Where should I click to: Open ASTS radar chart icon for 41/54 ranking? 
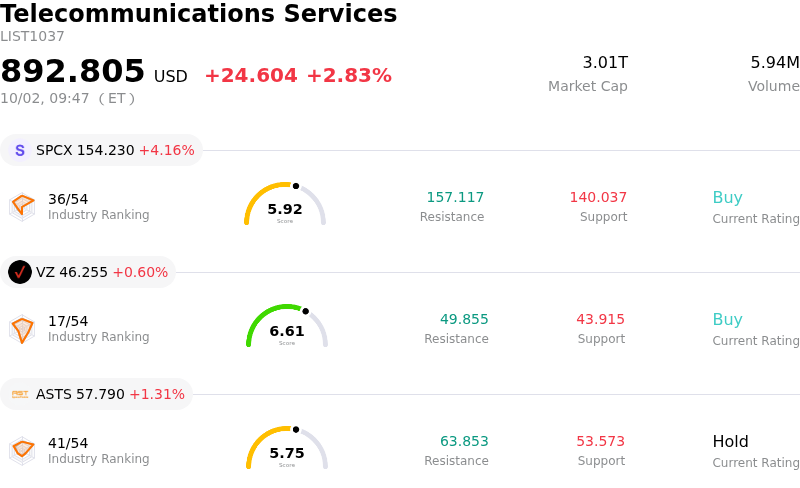22,451
